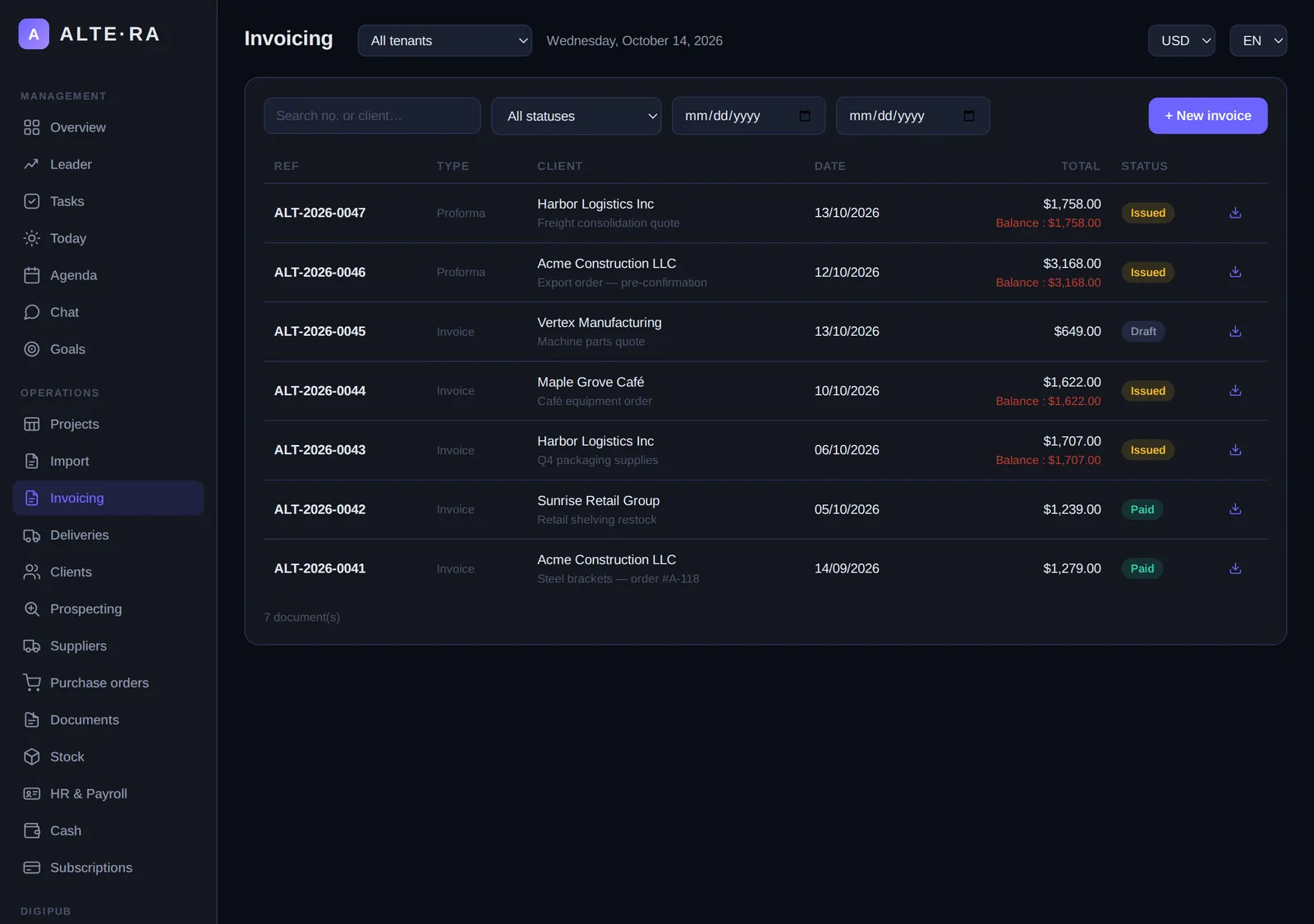This screenshot has width=1314, height=924.
Task: Open HR & Payroll
Action: [108, 793]
